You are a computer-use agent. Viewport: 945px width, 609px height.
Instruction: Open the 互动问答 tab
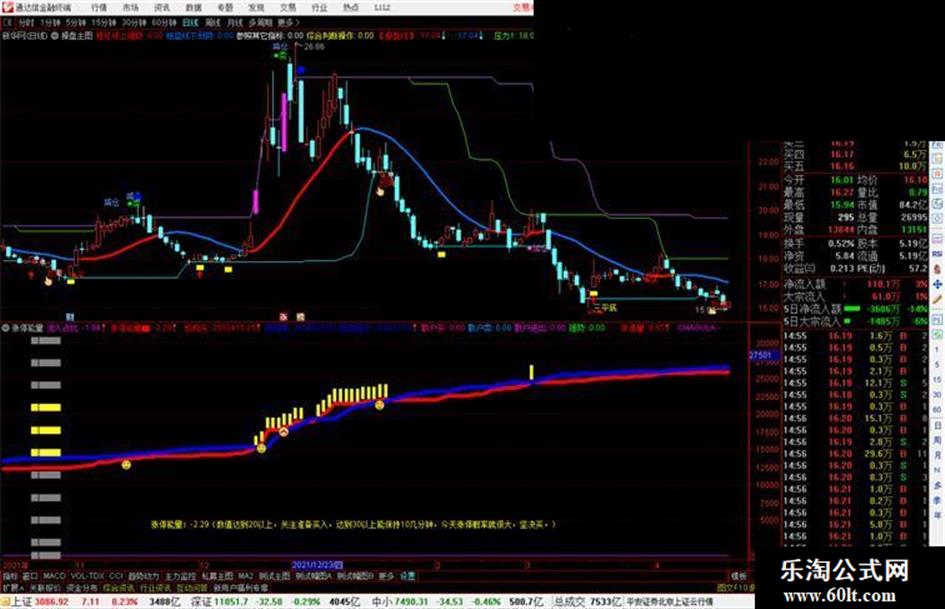click(x=192, y=587)
